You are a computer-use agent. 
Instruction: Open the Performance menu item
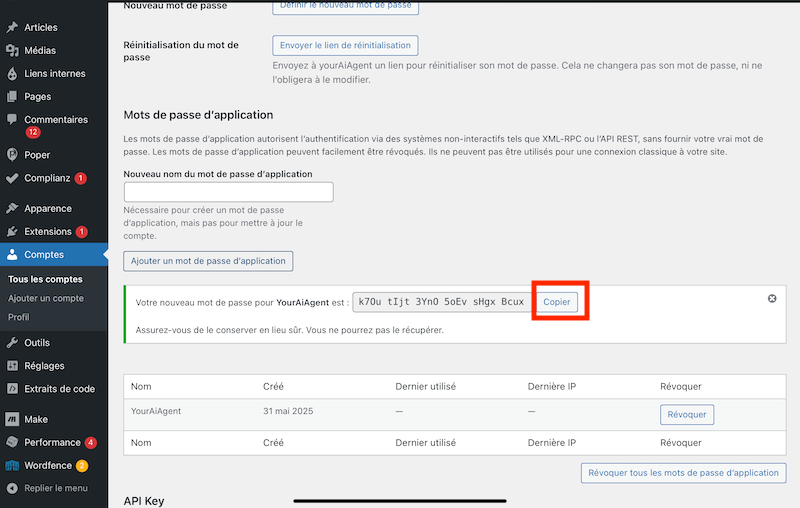pos(52,442)
